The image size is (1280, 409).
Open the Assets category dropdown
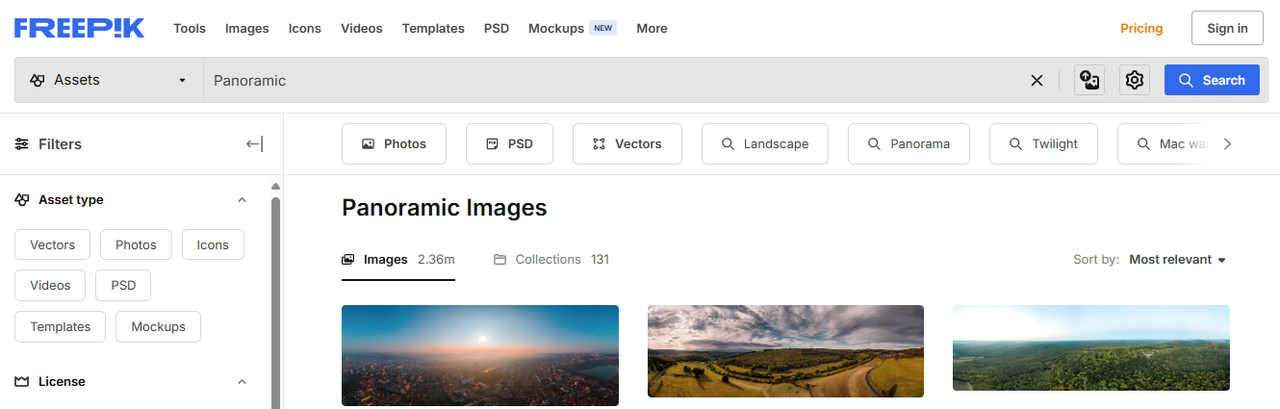pos(109,80)
